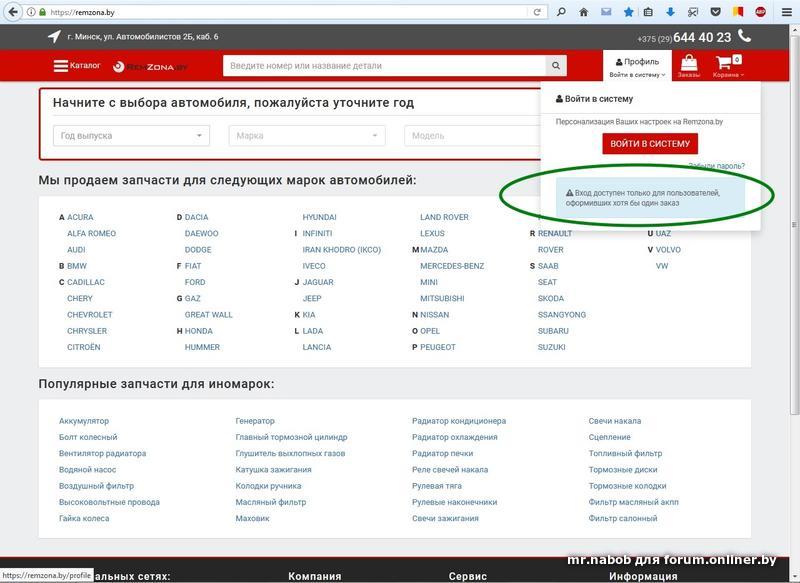This screenshot has height=583, width=800.
Task: Click the Забыли пароль? link
Action: click(716, 166)
